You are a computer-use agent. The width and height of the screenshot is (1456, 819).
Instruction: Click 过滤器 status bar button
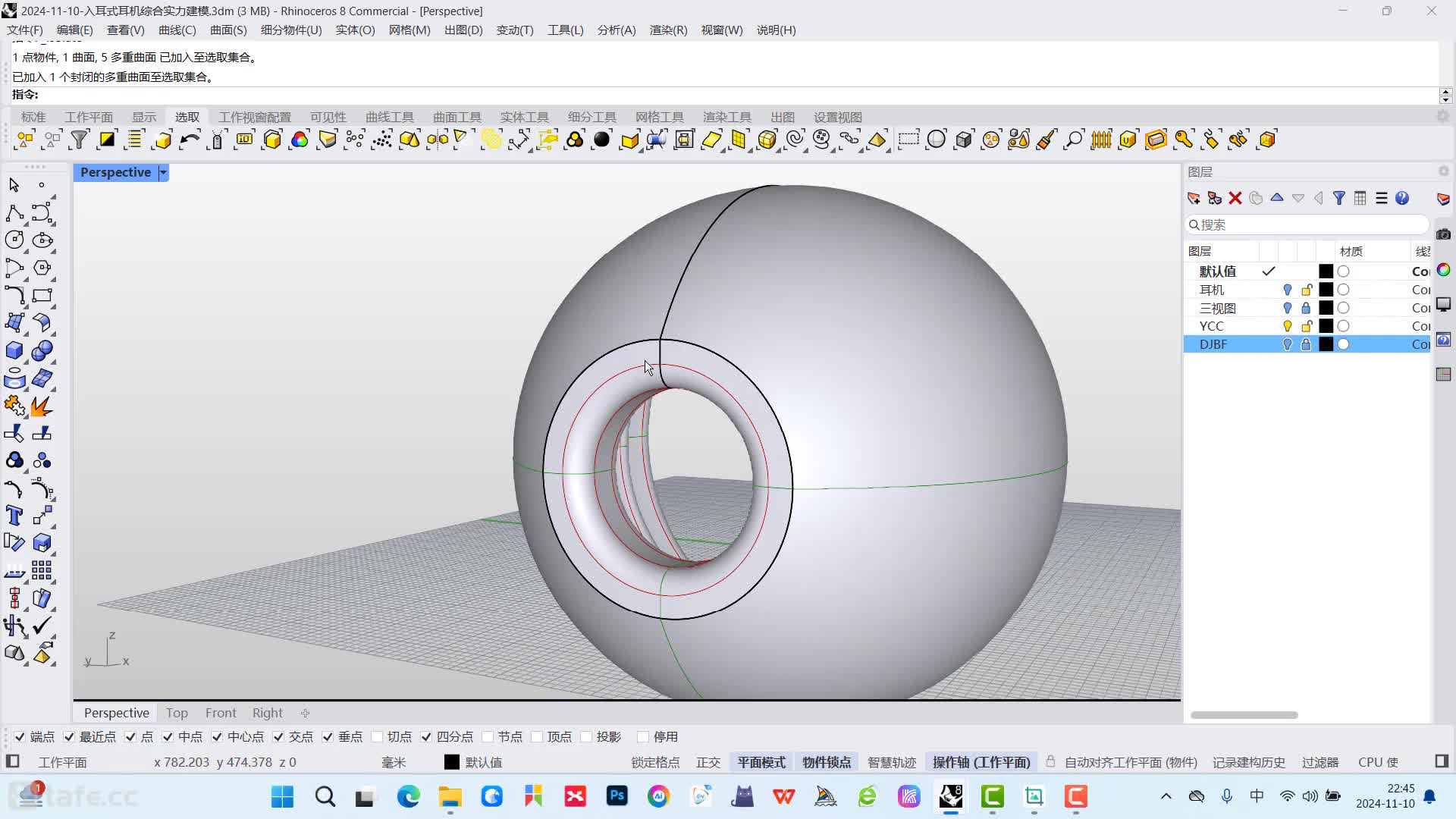point(1320,762)
